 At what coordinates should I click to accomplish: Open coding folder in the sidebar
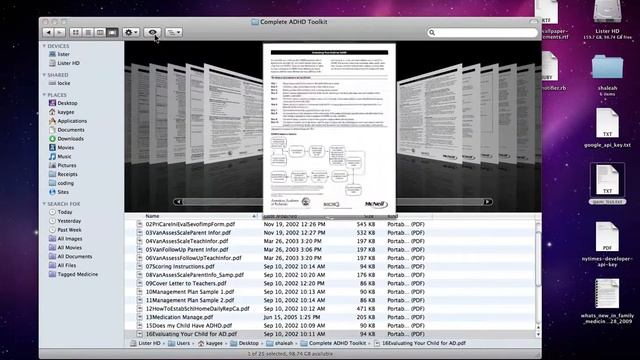coord(61,183)
